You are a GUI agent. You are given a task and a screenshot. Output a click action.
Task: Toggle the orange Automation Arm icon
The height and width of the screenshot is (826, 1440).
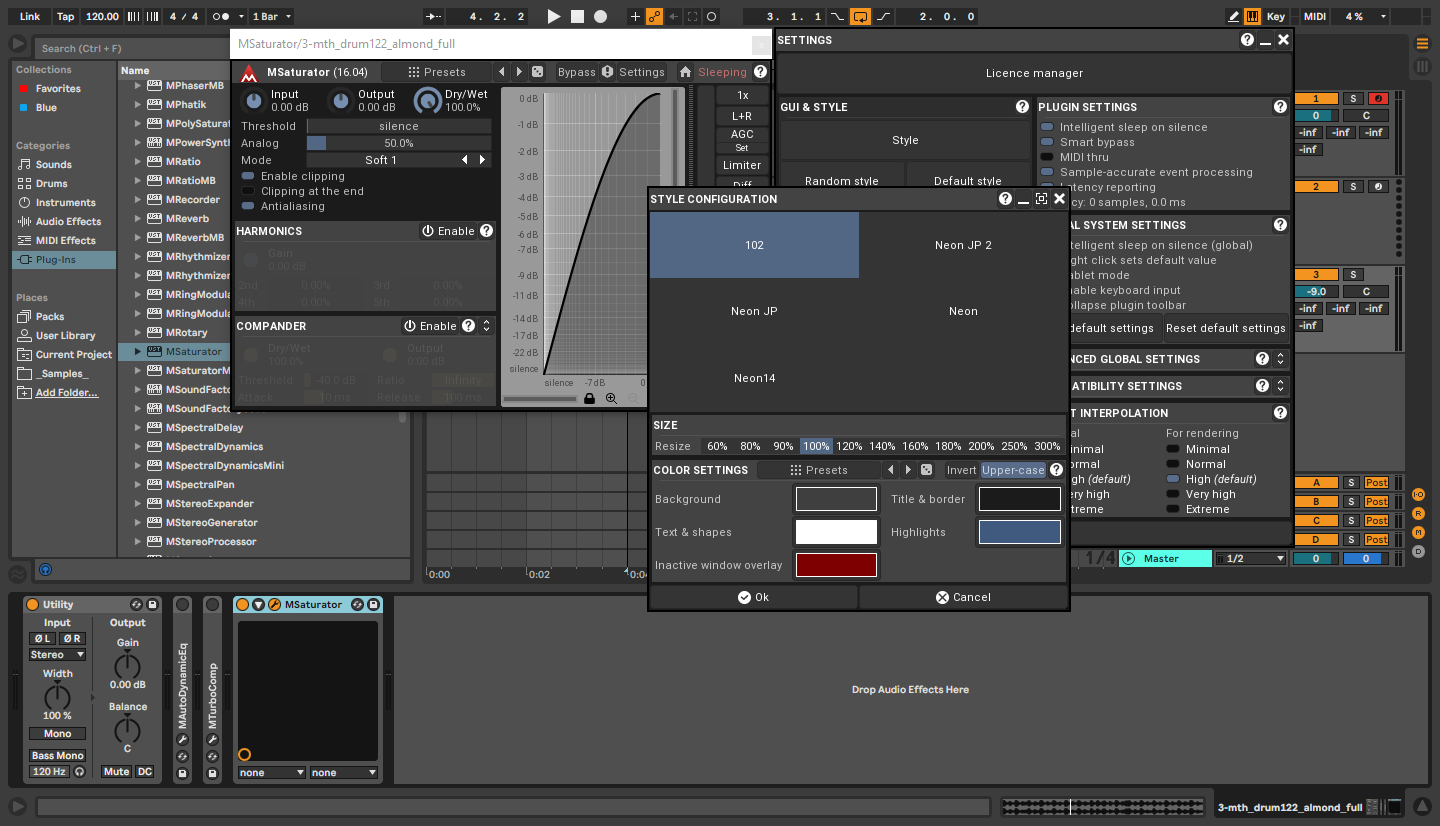pos(654,16)
